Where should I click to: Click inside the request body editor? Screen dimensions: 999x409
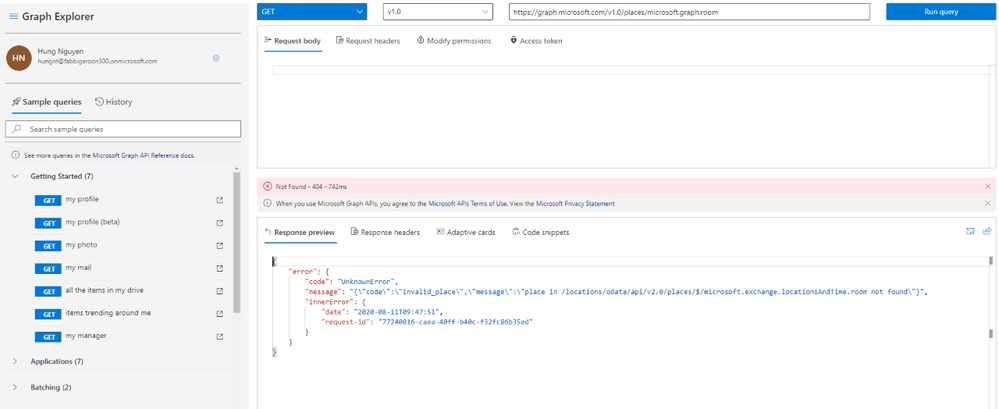[628, 115]
